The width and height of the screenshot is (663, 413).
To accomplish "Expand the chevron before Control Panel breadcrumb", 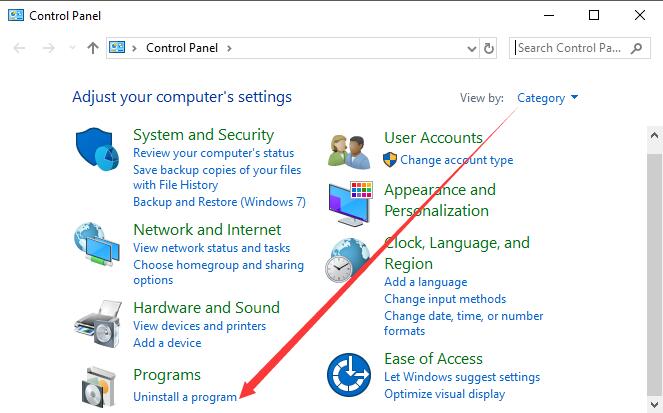I will [134, 48].
